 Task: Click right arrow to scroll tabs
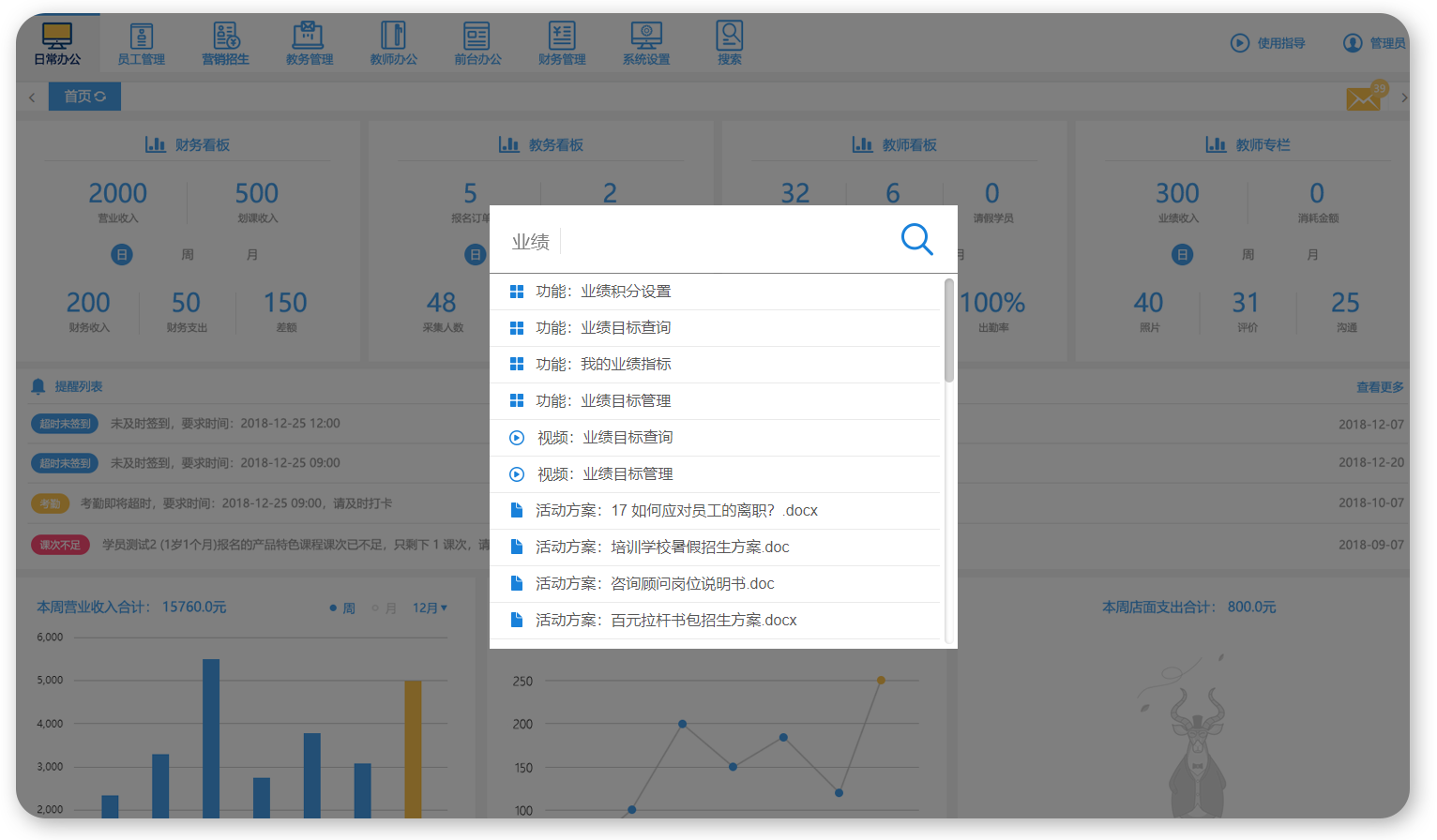click(1404, 97)
